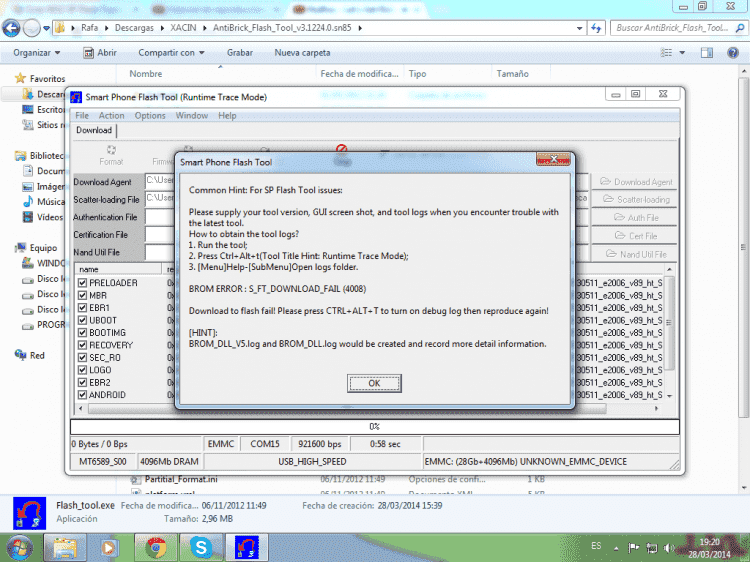Click the partition list scroll-up arrow
This screenshot has height=562, width=750.
[x=670, y=270]
